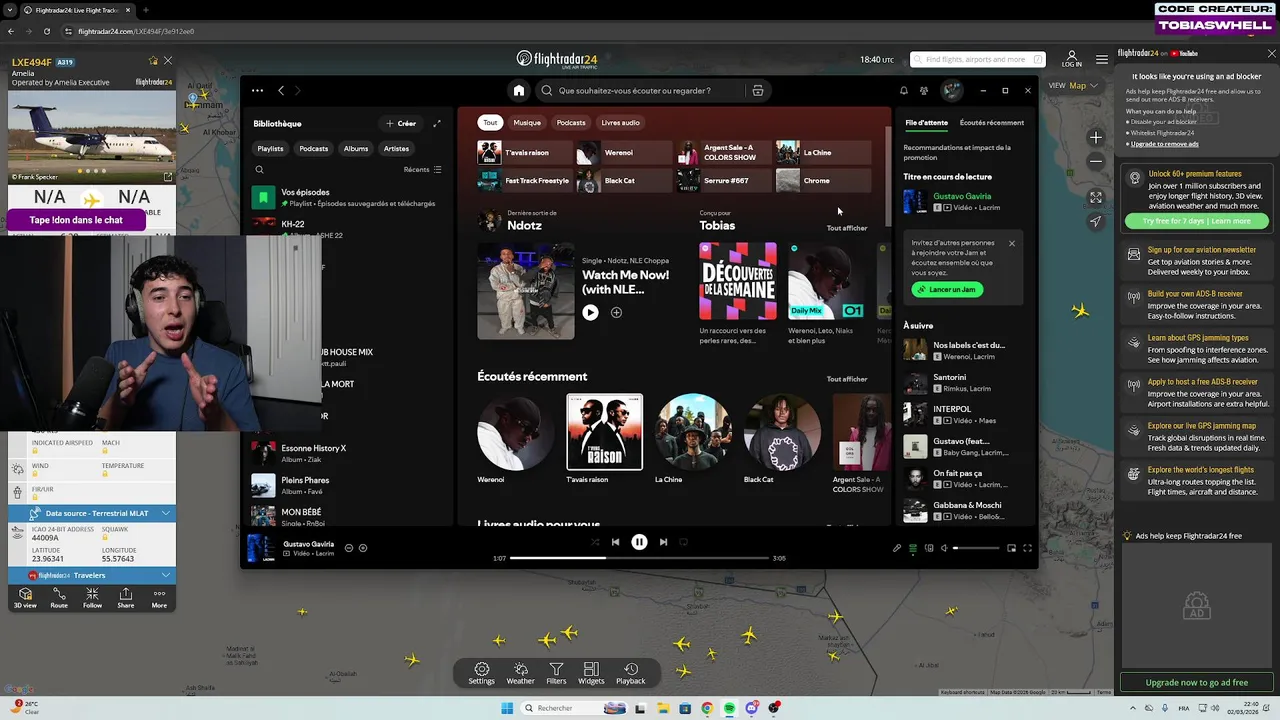Switch to File d'attente tab

(926, 123)
